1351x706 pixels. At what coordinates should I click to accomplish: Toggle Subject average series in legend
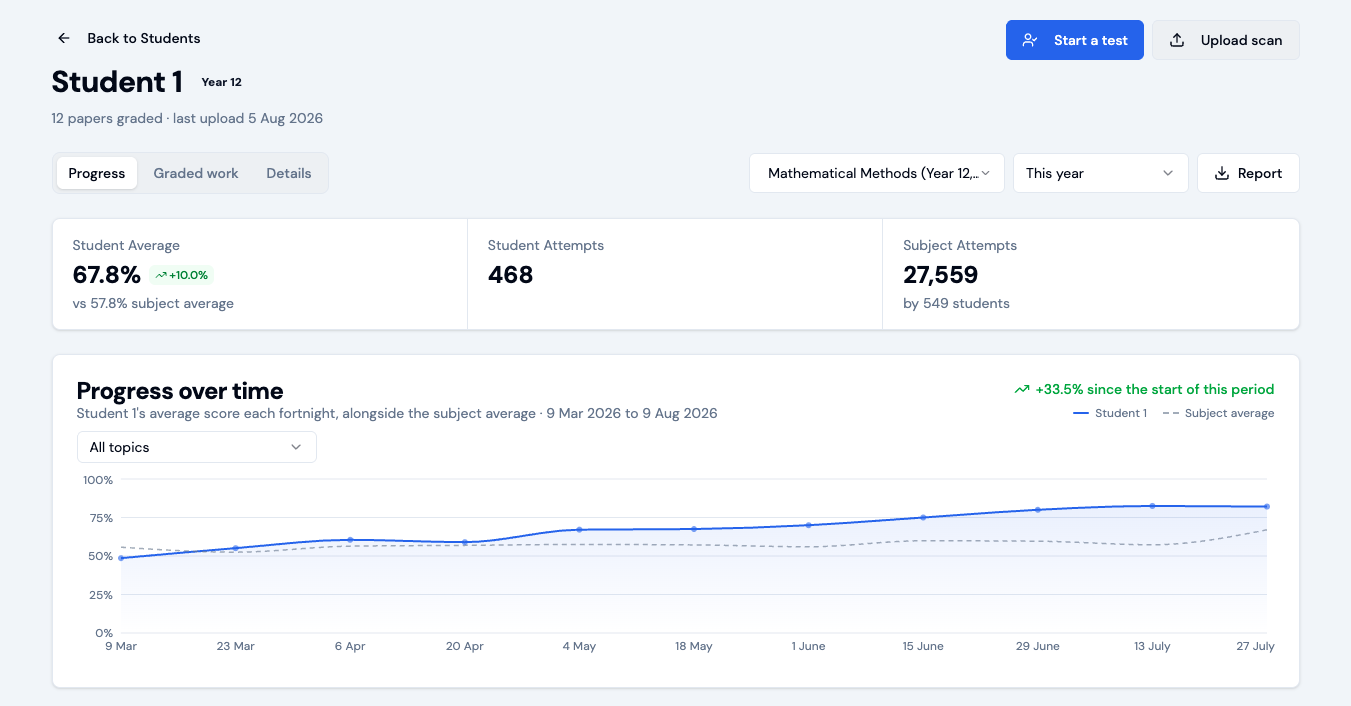click(x=1219, y=413)
